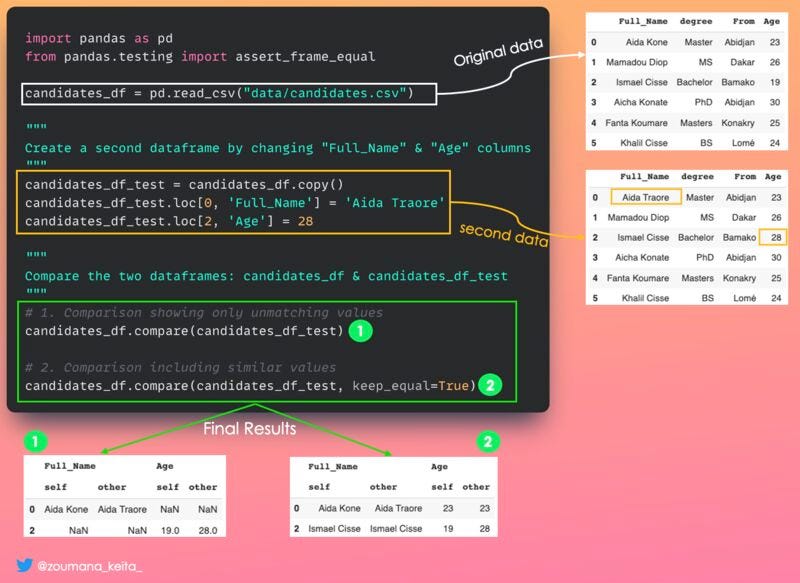Screen dimensions: 800x583
Task: Click the "Full_Name" header in the first result table
Action: tap(70, 466)
